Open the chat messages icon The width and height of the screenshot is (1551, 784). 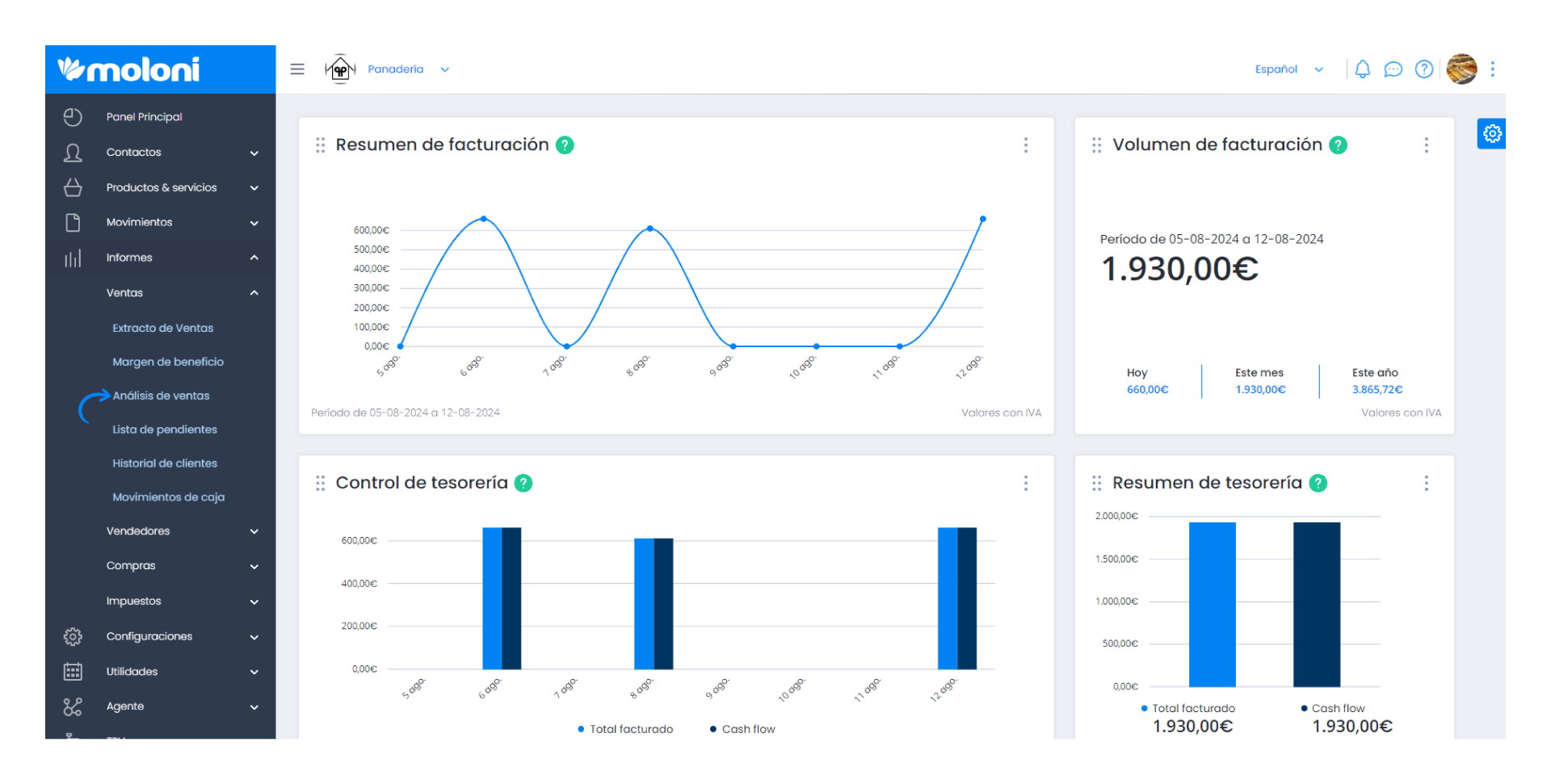point(1393,69)
